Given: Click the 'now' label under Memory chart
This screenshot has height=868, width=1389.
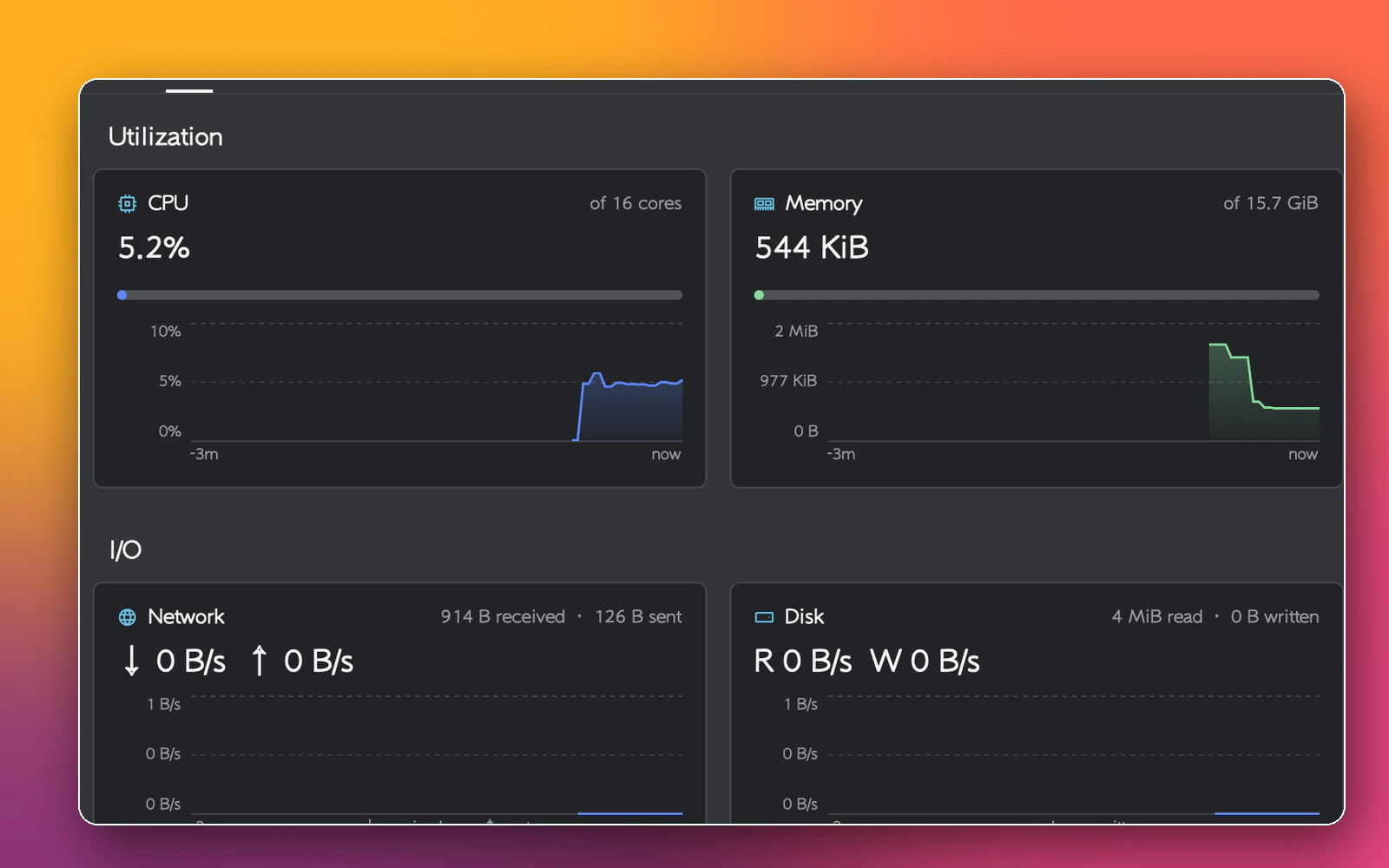Looking at the screenshot, I should pos(1303,454).
